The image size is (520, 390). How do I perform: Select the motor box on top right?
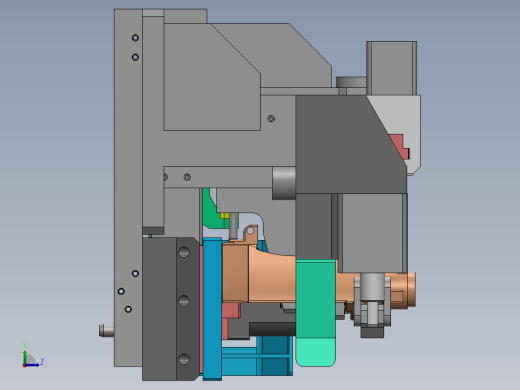tap(392, 68)
